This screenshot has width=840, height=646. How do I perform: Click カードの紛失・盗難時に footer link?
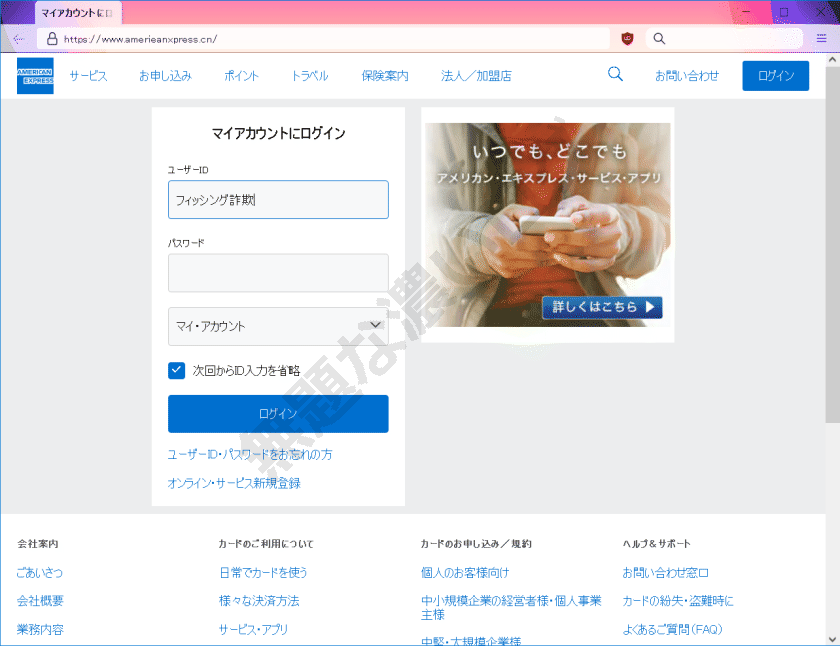(x=678, y=601)
